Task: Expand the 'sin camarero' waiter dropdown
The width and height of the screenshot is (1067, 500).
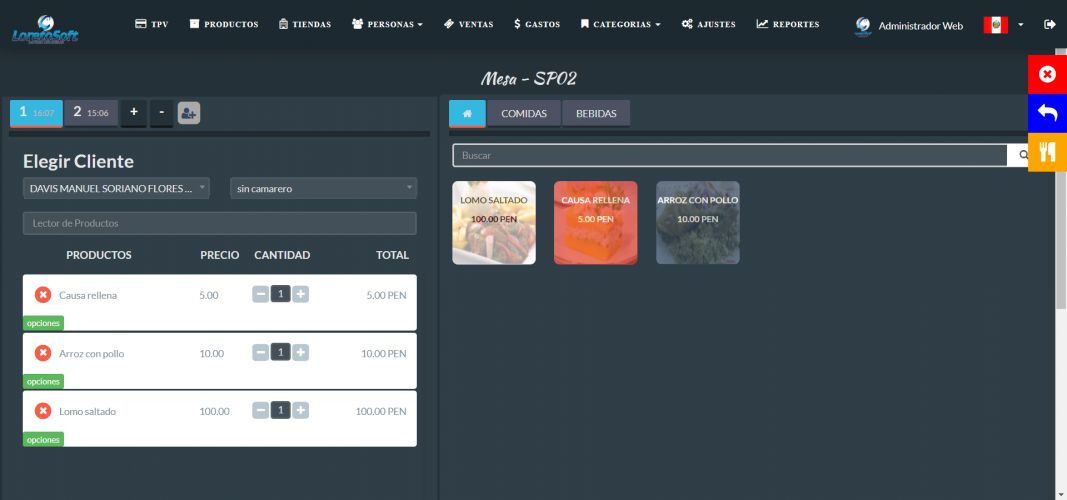Action: (323, 188)
